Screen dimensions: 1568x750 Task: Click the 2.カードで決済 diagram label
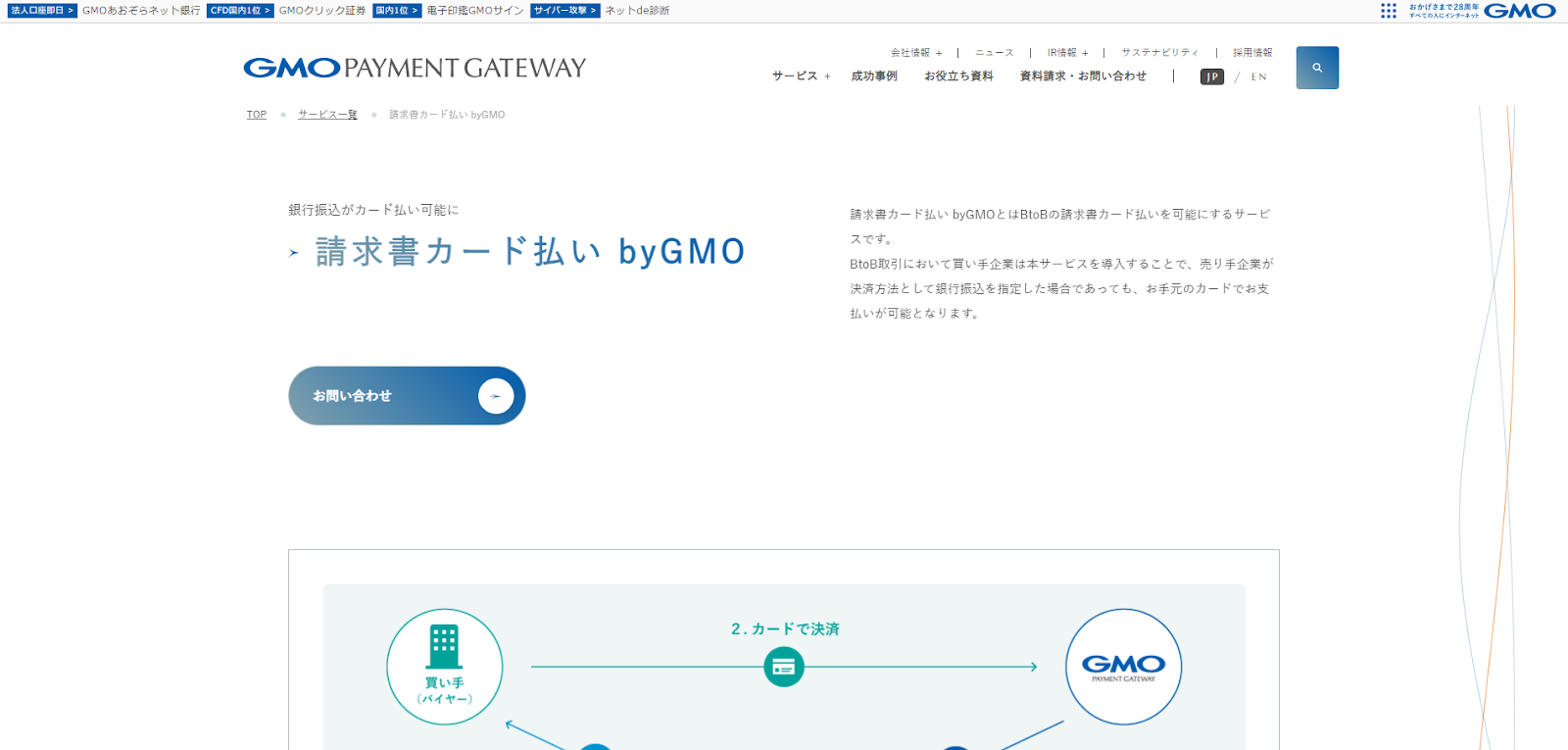coord(785,629)
